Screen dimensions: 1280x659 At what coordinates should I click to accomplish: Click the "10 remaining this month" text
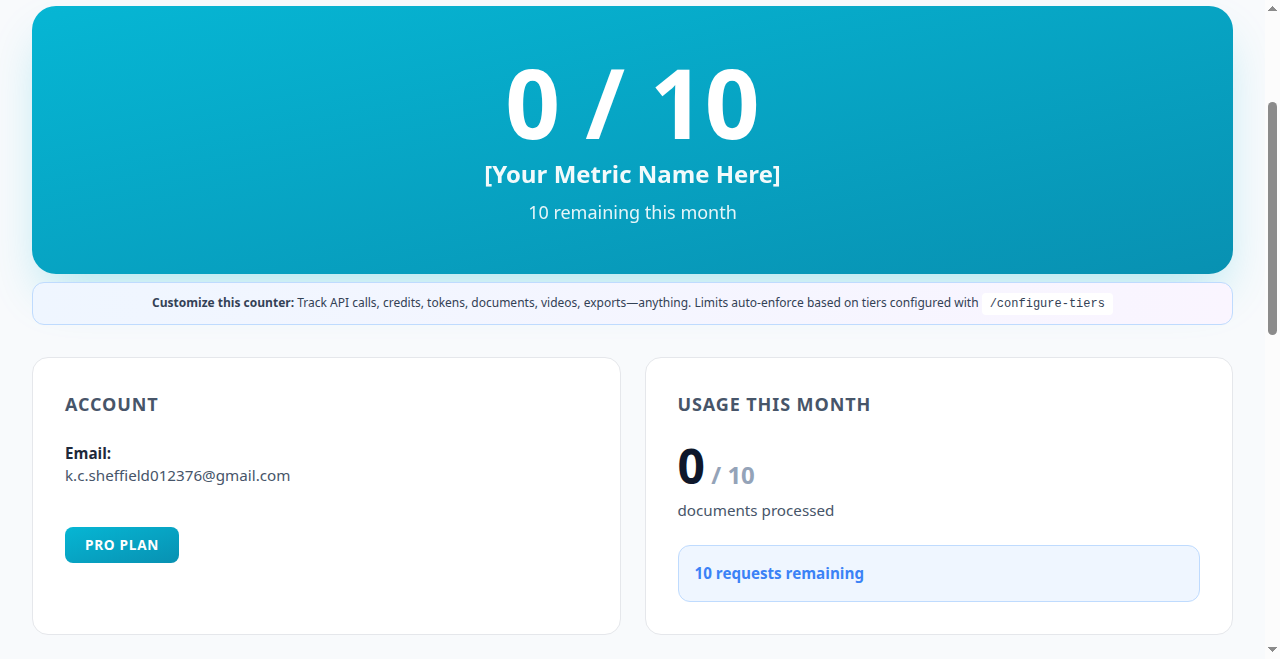pyautogui.click(x=632, y=213)
